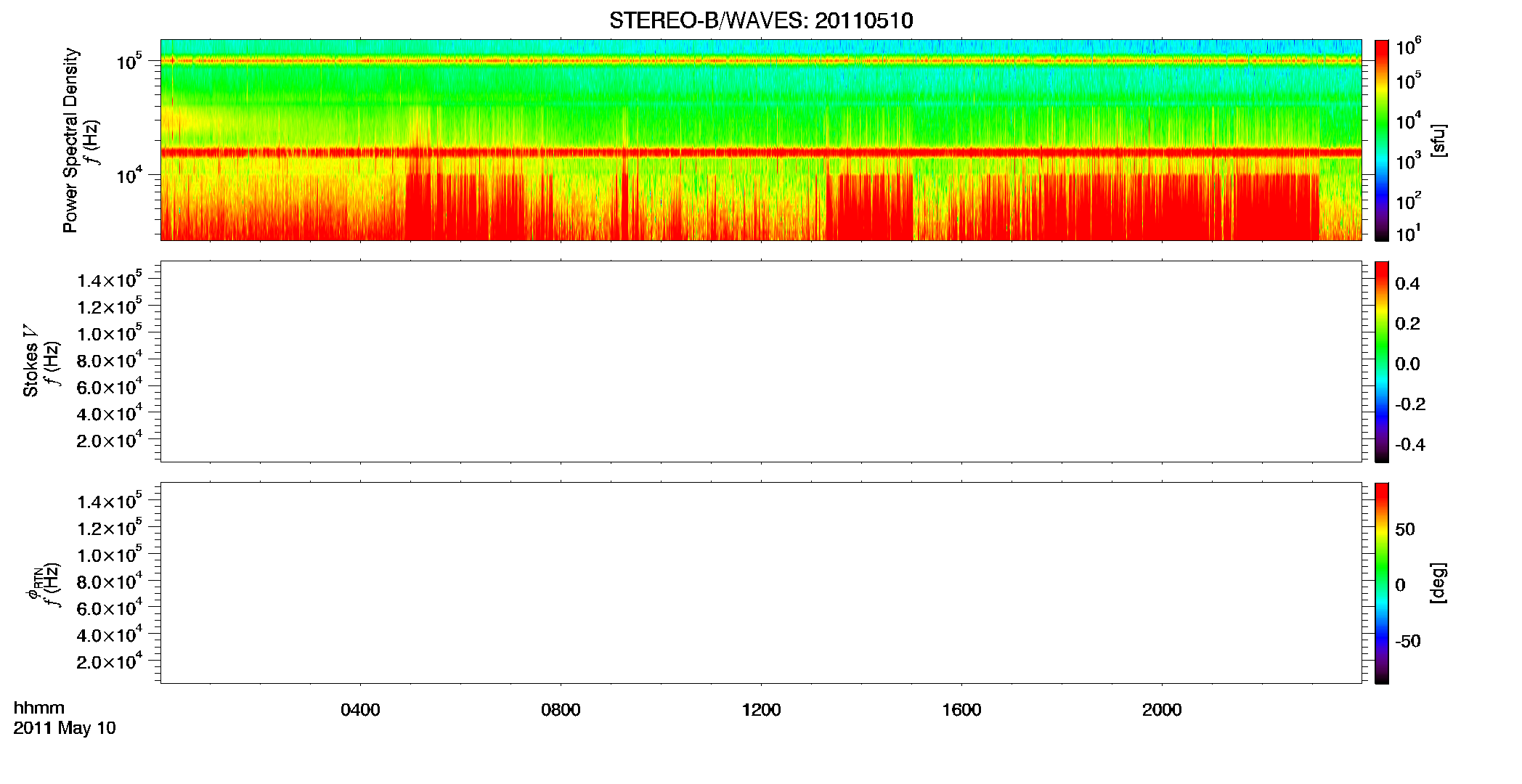Image resolution: width=1522 pixels, height=784 pixels.
Task: Click the dark red band in spectrogram
Action: coord(761,152)
